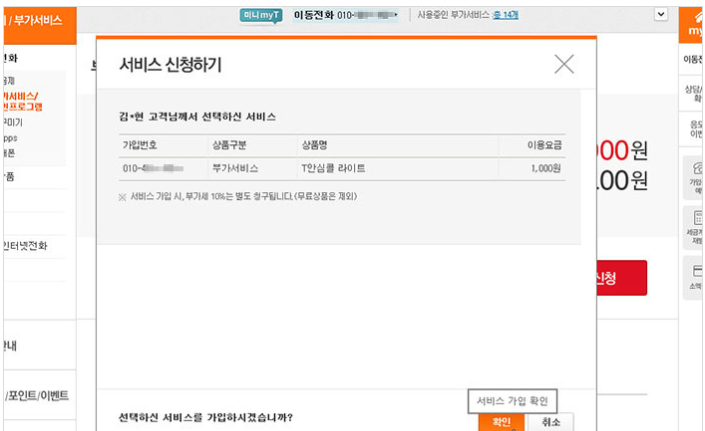Click the 미니myT badge
This screenshot has width=705, height=431.
(261, 15)
